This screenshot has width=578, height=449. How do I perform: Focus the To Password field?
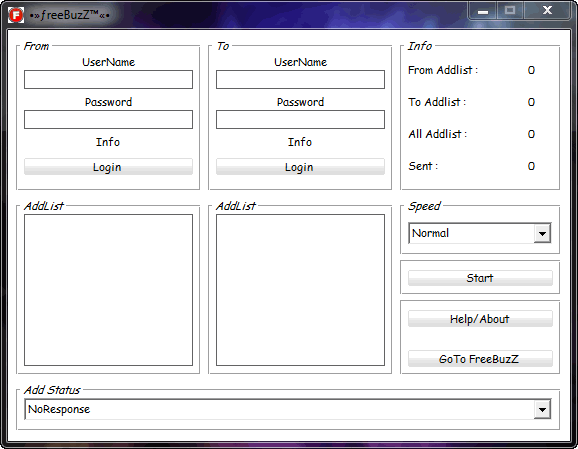pyautogui.click(x=300, y=119)
